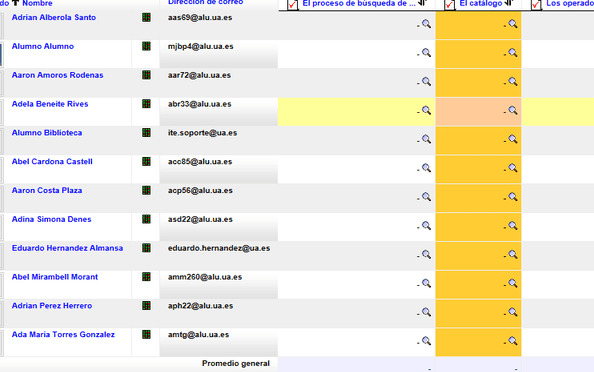The image size is (594, 372).
Task: Select email mjbp4@alu.ua.es
Action: (201, 46)
